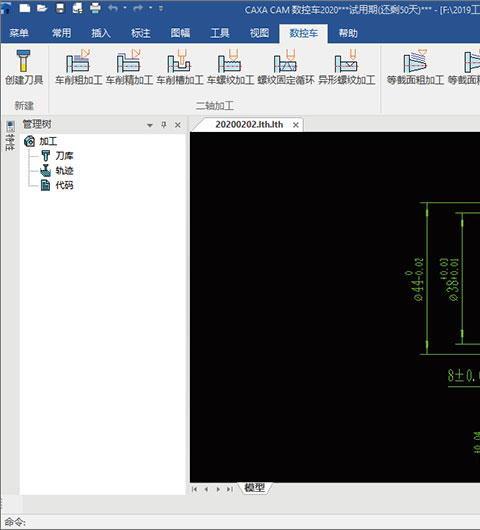Click the 8±0 dimension text in drawing
This screenshot has width=480, height=530.
pyautogui.click(x=463, y=376)
